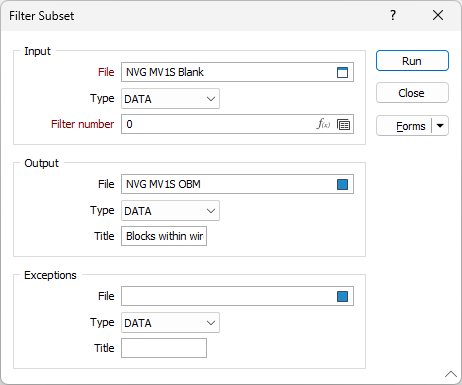Focus the Exceptions Title field
462x385 pixels.
click(164, 348)
